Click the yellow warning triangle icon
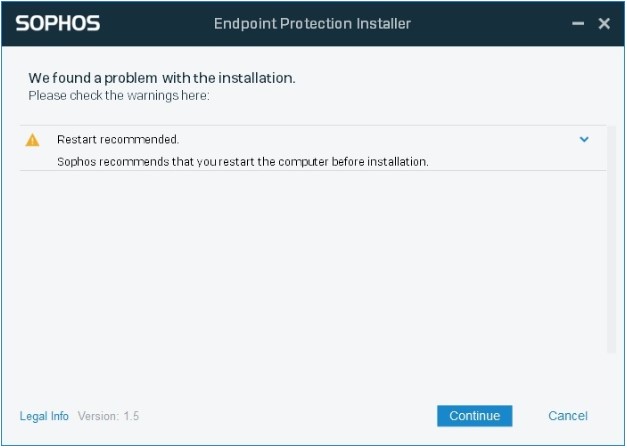Screen dimensions: 627x448 coord(33,140)
